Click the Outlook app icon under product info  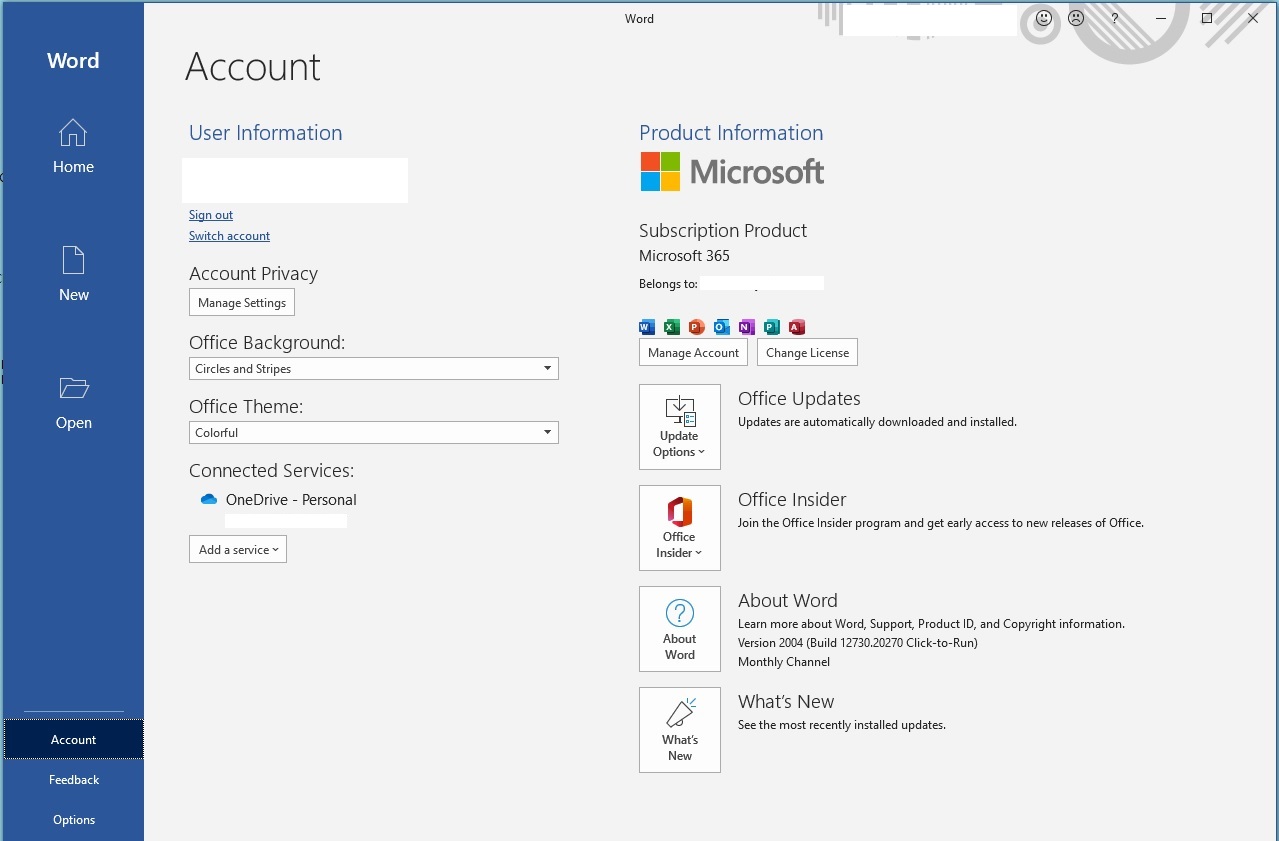(722, 327)
